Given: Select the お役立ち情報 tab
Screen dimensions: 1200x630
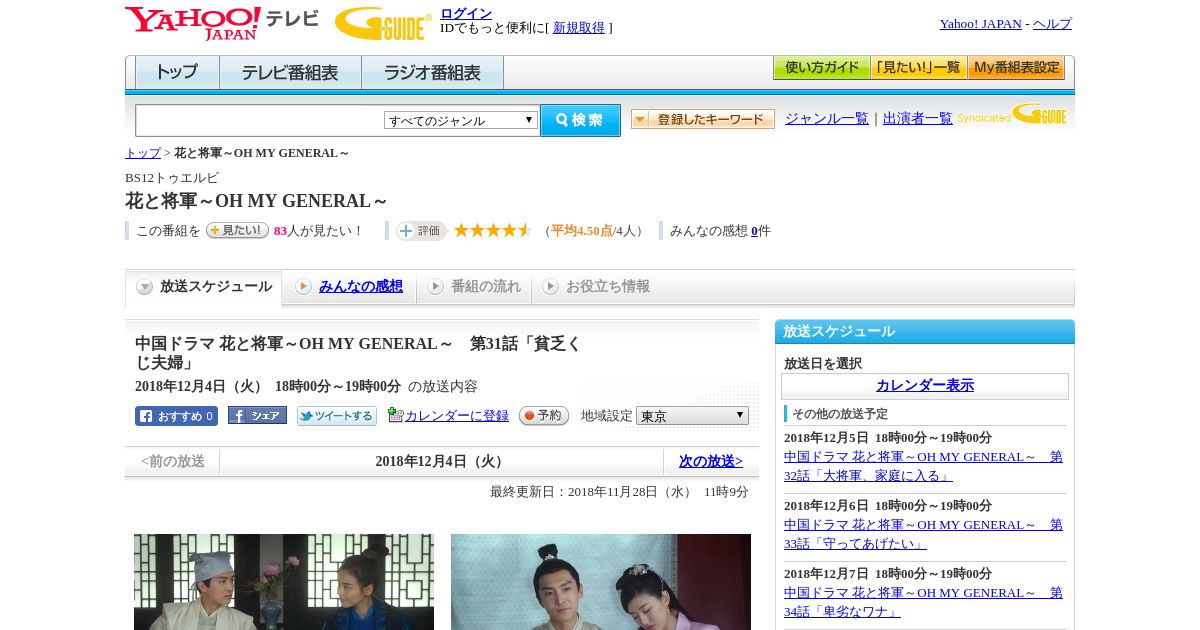Looking at the screenshot, I should [597, 287].
